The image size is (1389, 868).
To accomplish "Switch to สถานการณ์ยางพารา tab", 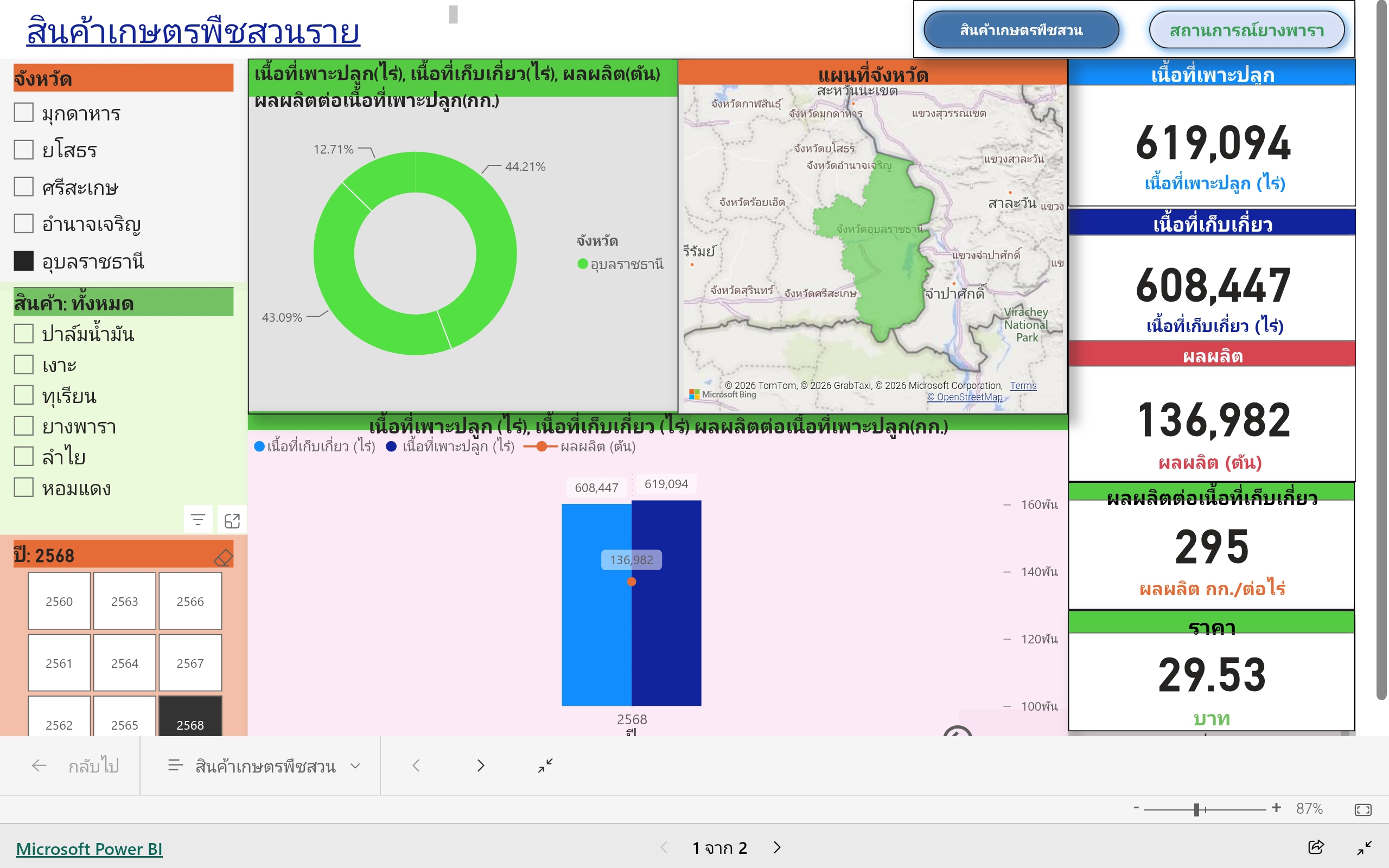I will [1246, 30].
